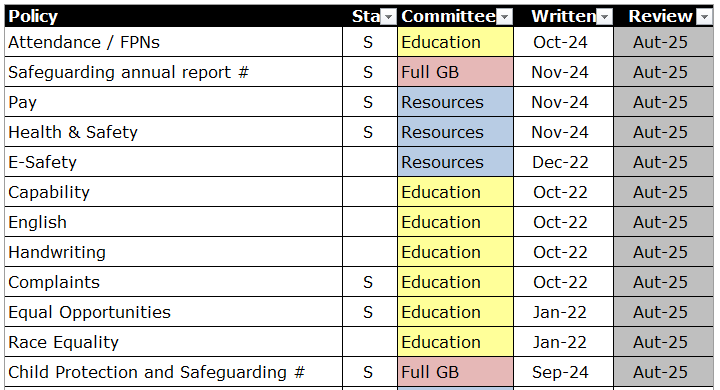The height and width of the screenshot is (390, 720).
Task: Select the Policy header cell
Action: 174,16
